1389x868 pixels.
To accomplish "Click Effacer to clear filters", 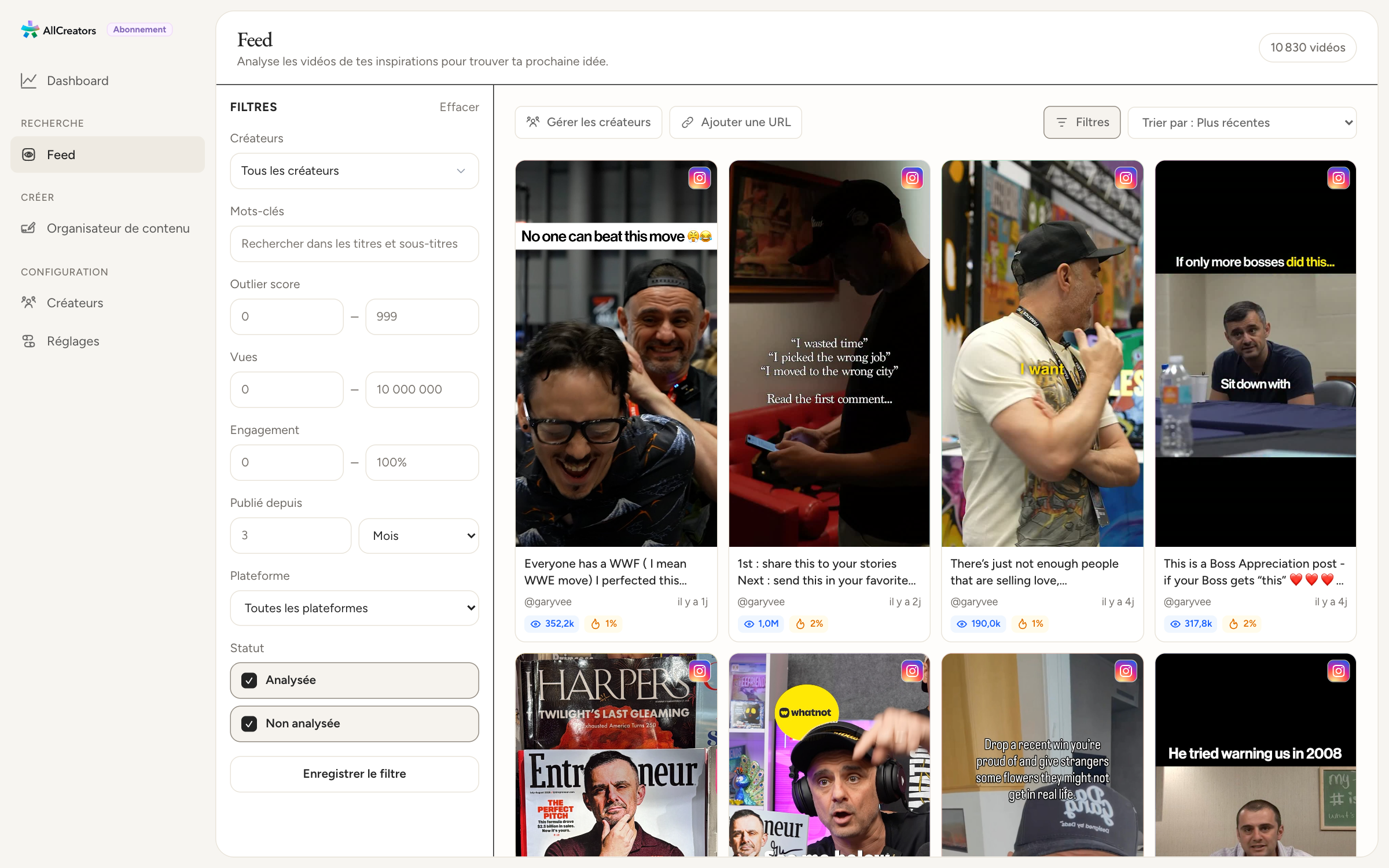I will point(459,107).
